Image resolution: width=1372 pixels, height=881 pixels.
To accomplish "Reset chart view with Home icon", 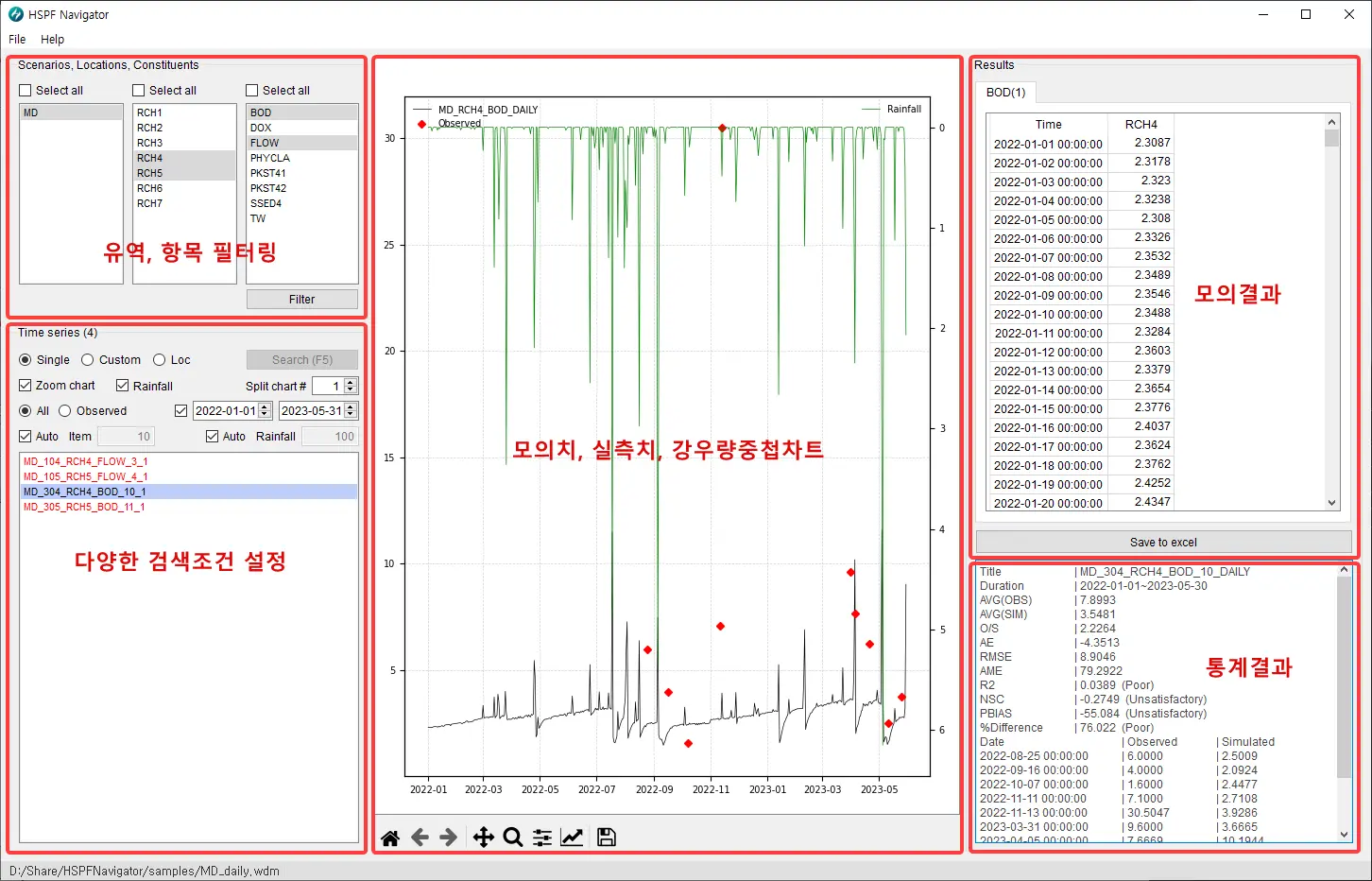I will coord(389,838).
